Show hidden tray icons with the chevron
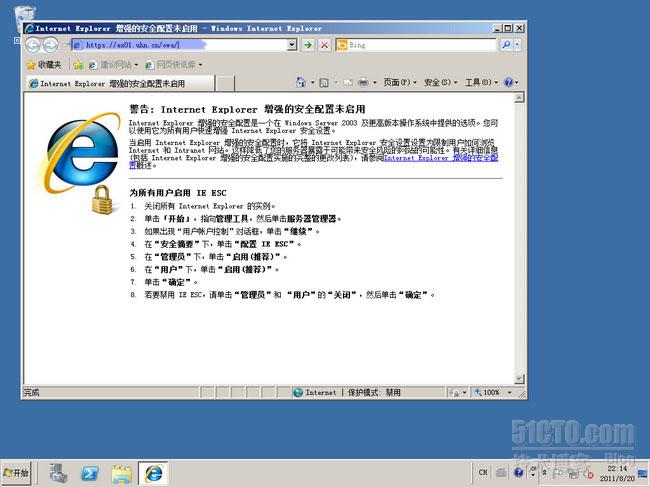The height and width of the screenshot is (487, 650). pyautogui.click(x=544, y=472)
